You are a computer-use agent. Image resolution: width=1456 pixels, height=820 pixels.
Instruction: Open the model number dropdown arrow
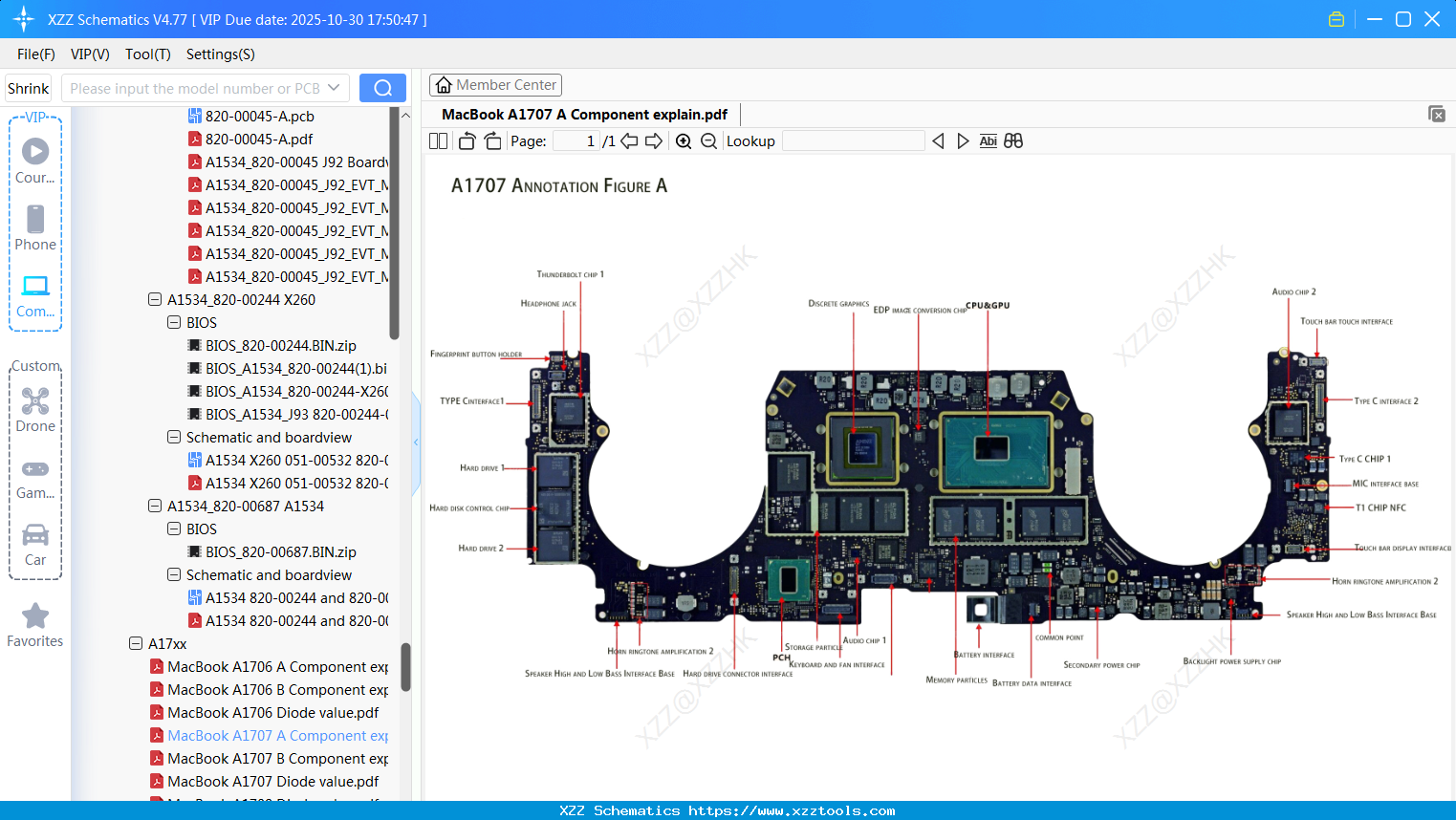334,88
